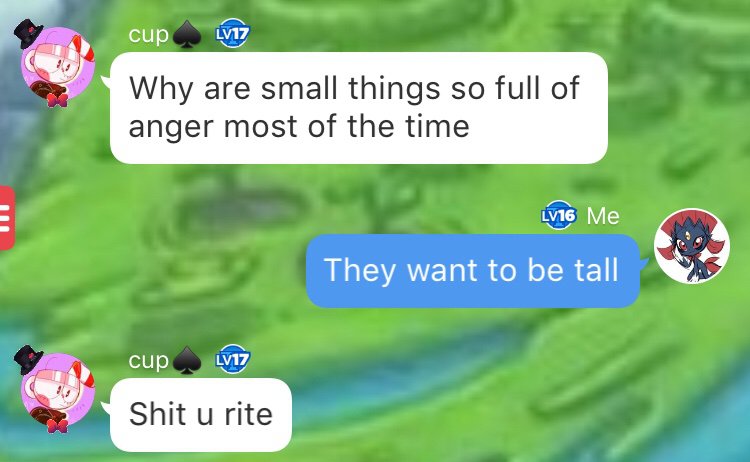This screenshot has width=750, height=462.
Task: Click spade emoji above 'Why are small things' message
Action: tap(186, 35)
